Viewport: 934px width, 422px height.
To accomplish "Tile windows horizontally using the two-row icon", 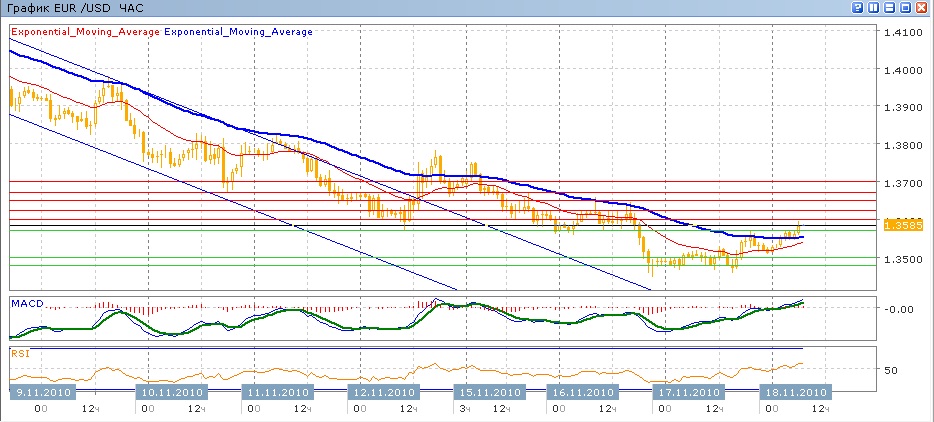I will [x=889, y=8].
